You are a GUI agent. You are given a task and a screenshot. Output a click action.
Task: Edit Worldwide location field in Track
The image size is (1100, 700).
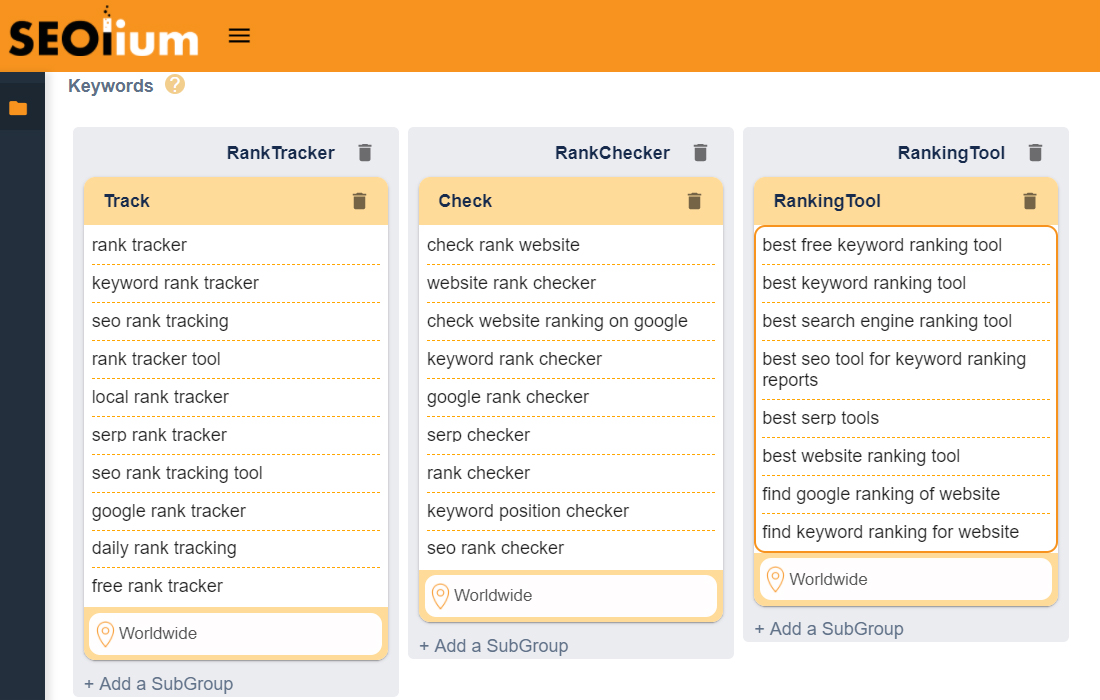[236, 633]
